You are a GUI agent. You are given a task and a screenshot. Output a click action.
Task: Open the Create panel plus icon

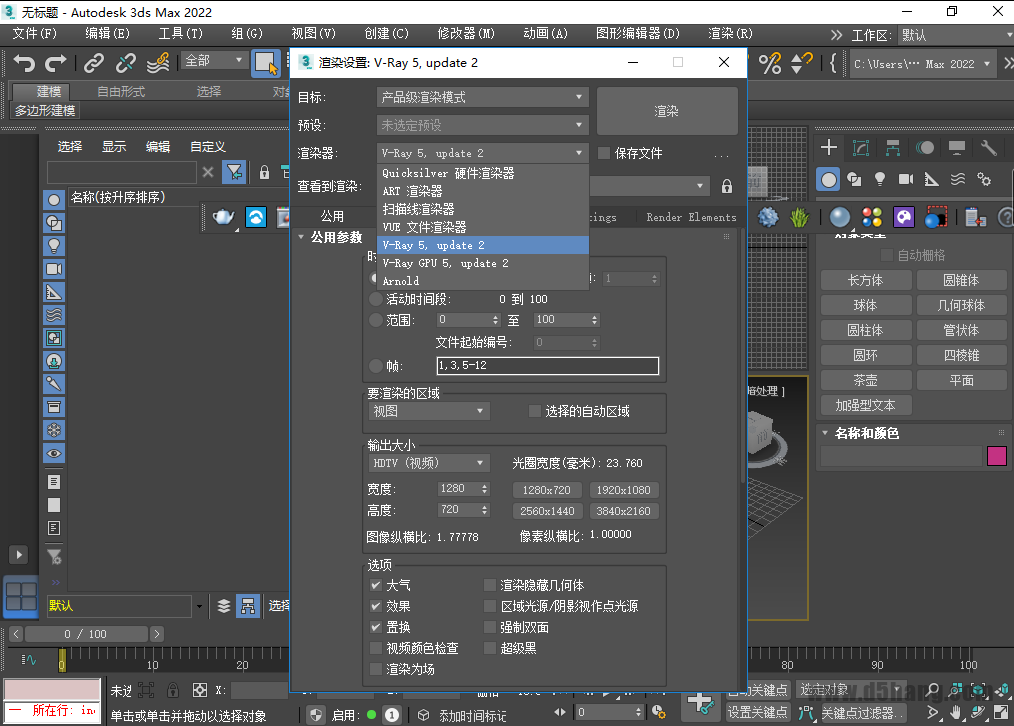point(828,147)
